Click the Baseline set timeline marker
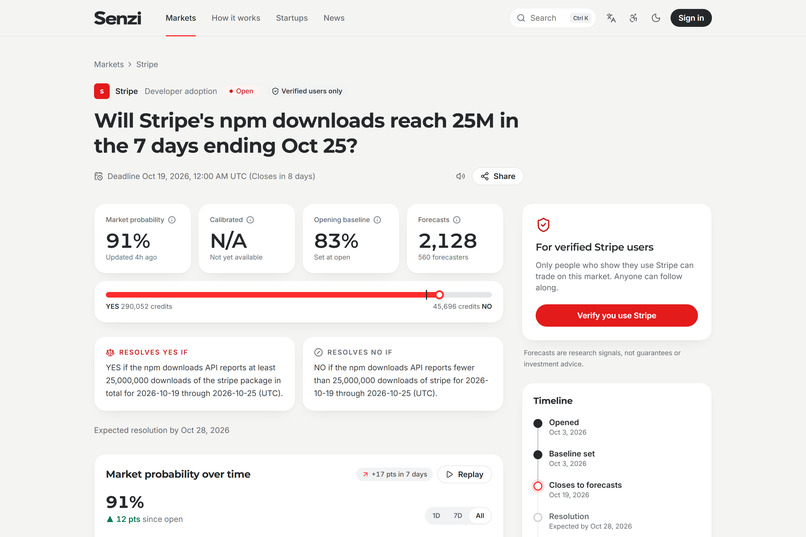The height and width of the screenshot is (537, 806). pos(538,455)
